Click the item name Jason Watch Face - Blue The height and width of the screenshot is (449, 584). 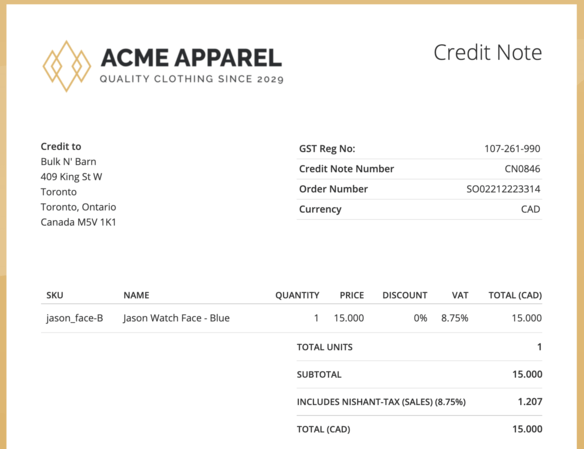(x=176, y=318)
